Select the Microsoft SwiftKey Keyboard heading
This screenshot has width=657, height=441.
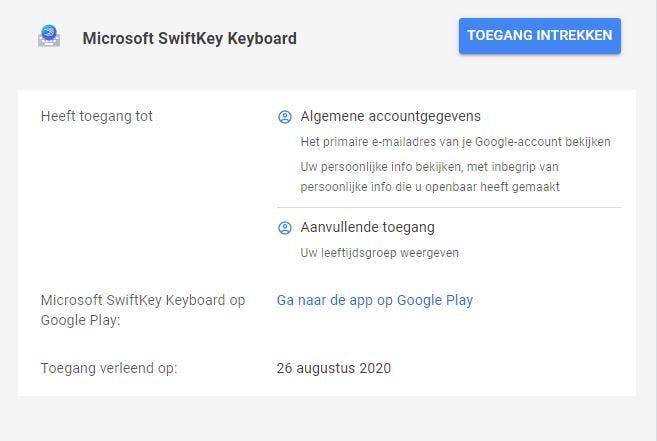point(189,39)
